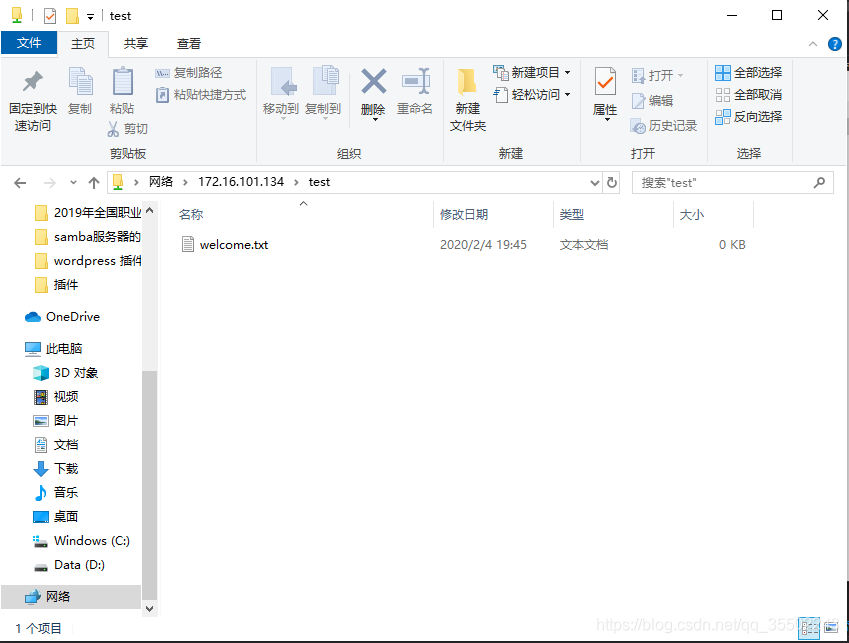
Task: Open 3D Objects folder in sidebar
Action: (x=66, y=372)
